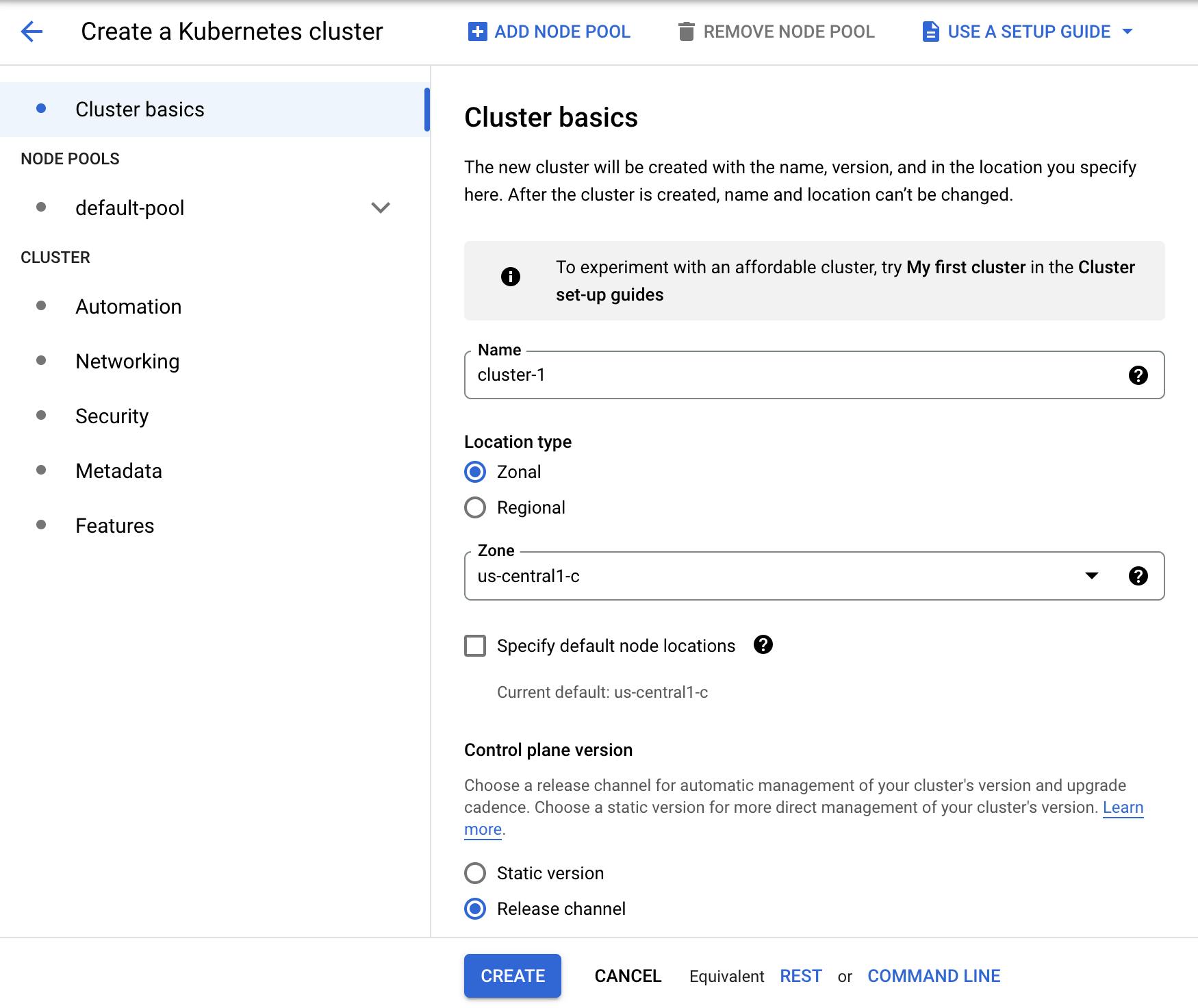Click help icon beside default node locations

coord(763,645)
